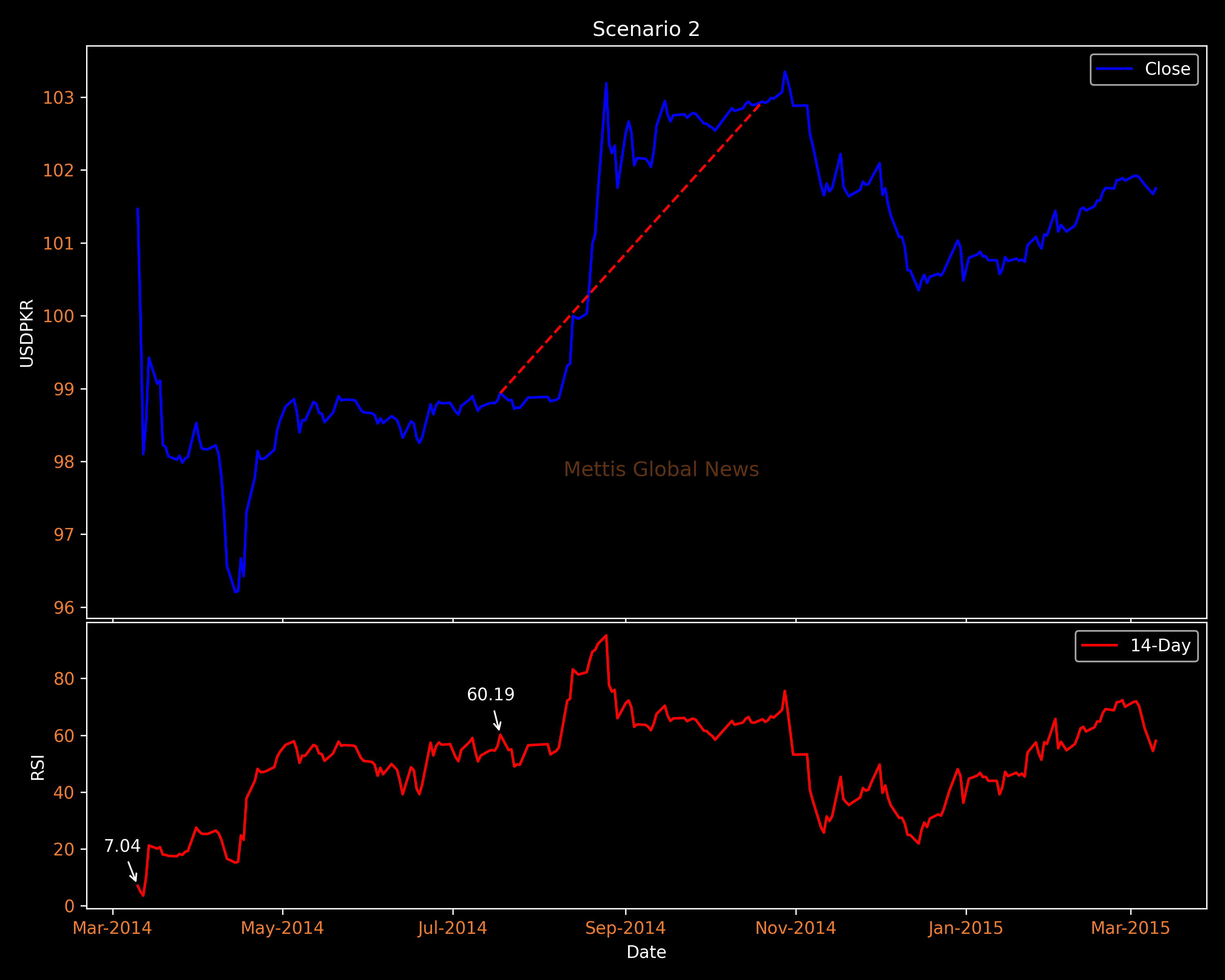Click the 103 price axis tick label
Screen dimensions: 1225x980
pos(58,98)
